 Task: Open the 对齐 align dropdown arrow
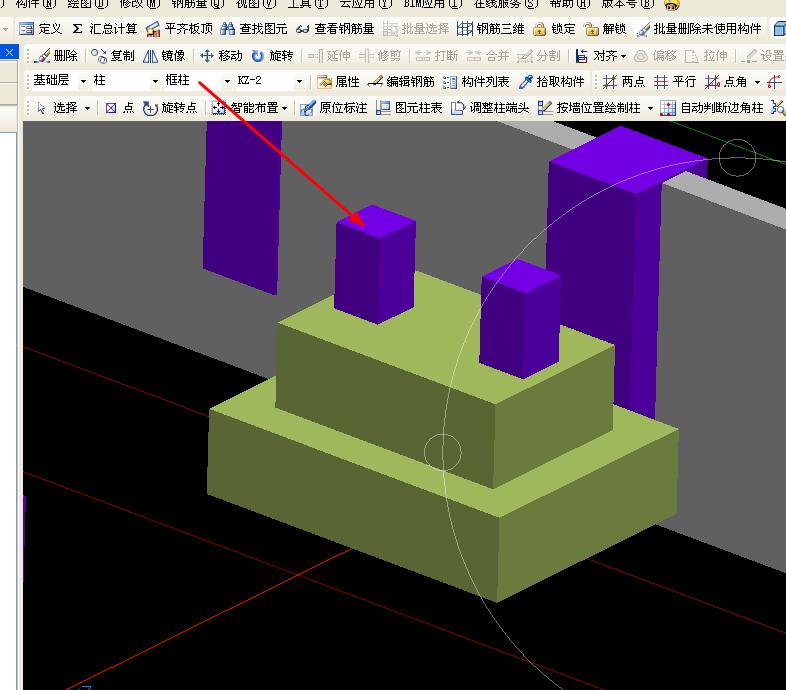624,56
